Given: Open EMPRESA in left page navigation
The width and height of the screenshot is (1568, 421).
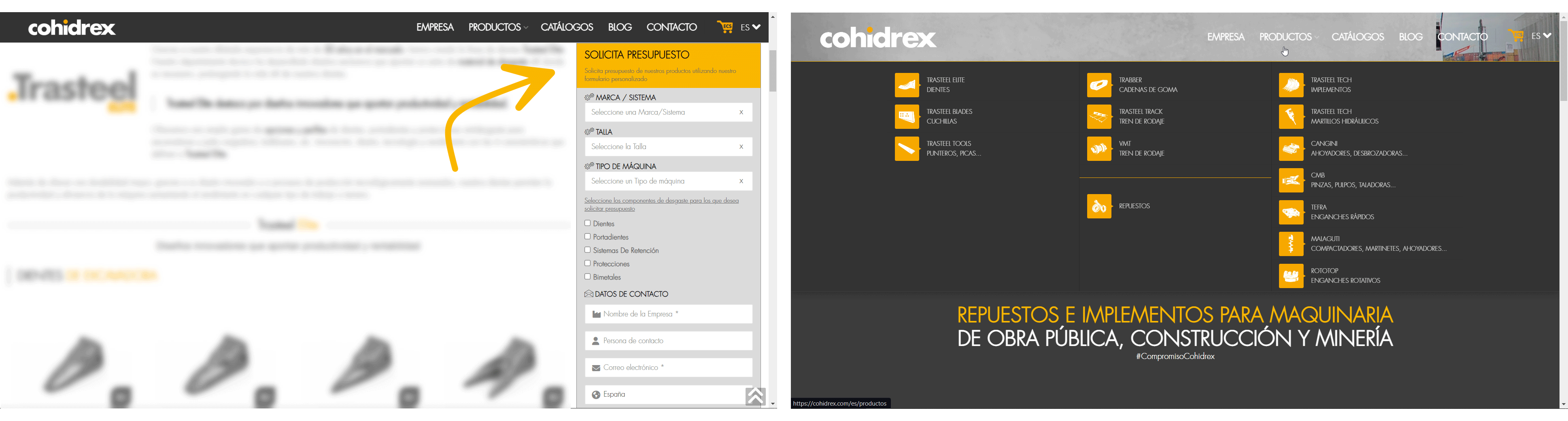Looking at the screenshot, I should point(435,27).
